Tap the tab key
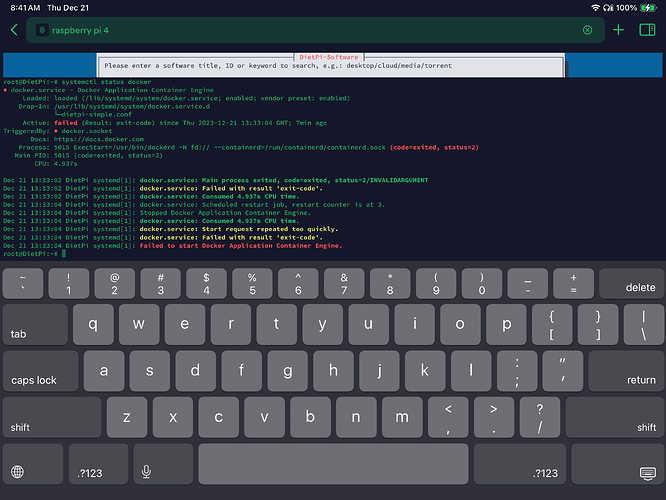The image size is (666, 500). (x=35, y=325)
